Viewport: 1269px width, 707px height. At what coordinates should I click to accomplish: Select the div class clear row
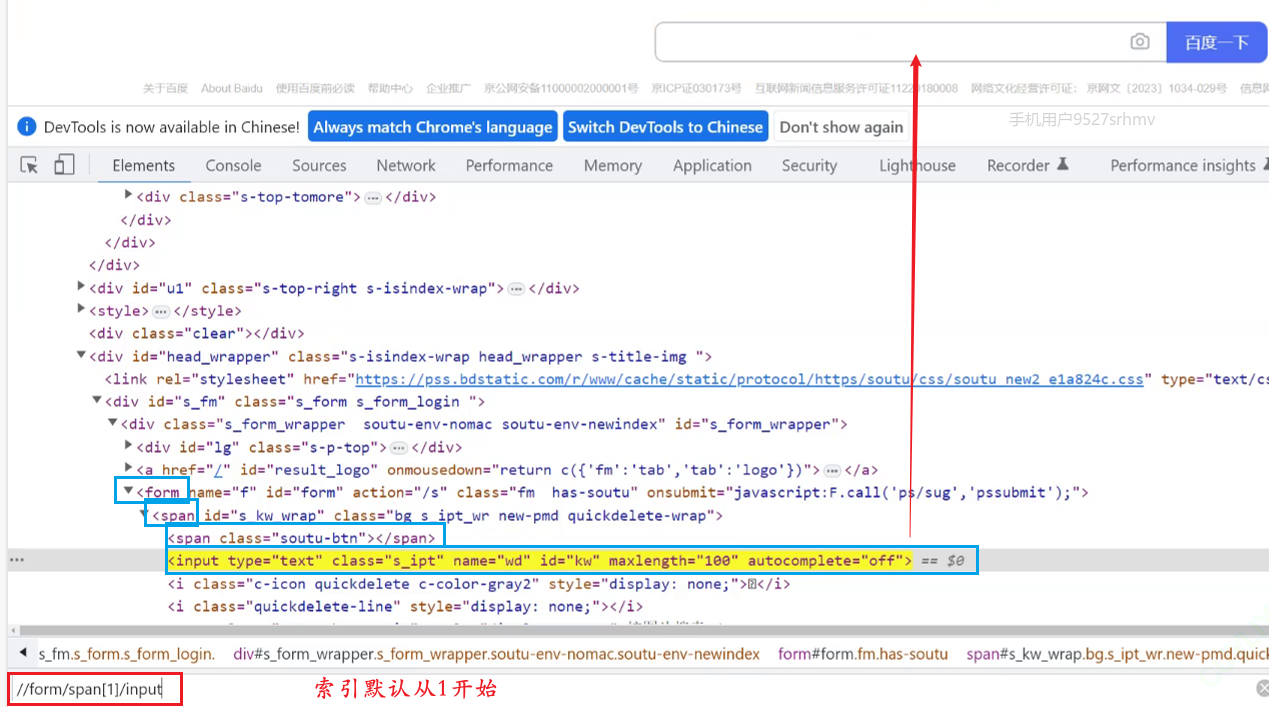196,334
